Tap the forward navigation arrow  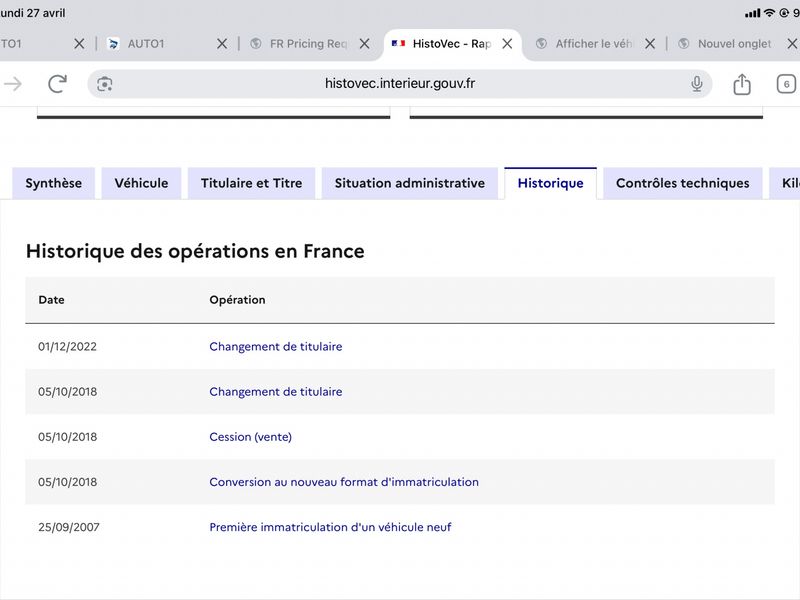pos(13,84)
